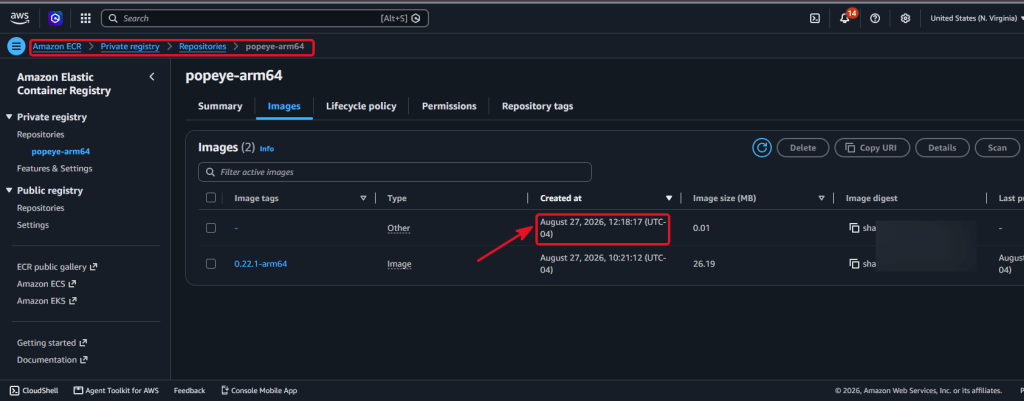This screenshot has width=1024, height=401.
Task: Click the 'Other' type cell
Action: click(398, 228)
